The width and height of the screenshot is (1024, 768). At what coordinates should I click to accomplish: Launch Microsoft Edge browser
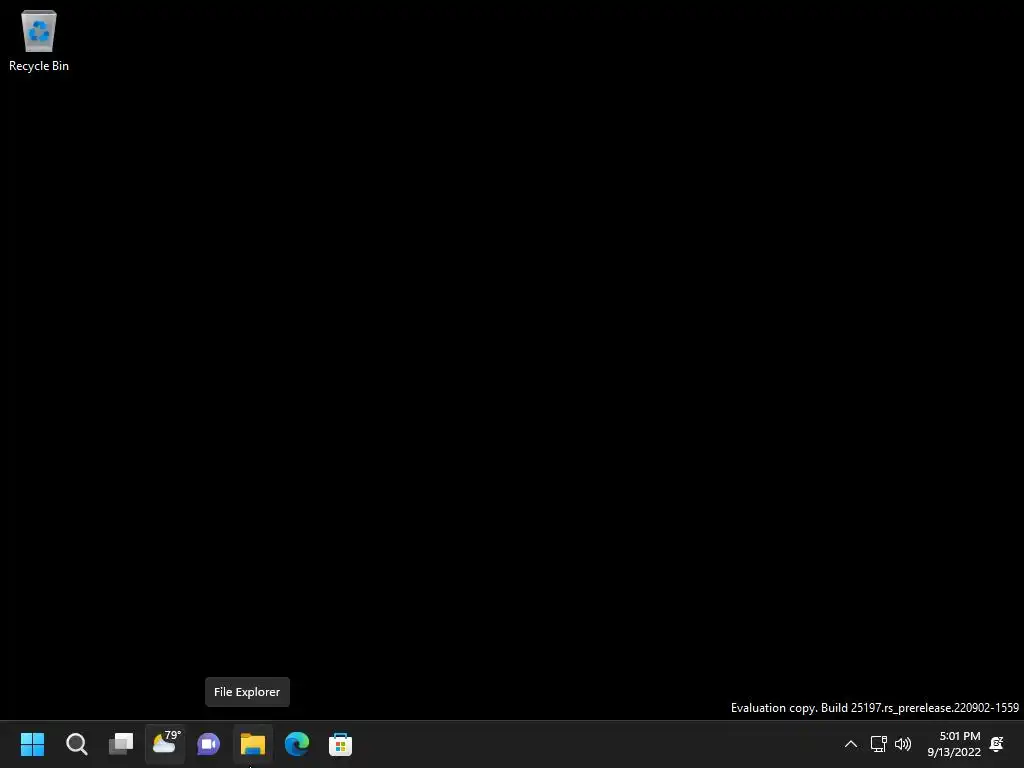[296, 744]
